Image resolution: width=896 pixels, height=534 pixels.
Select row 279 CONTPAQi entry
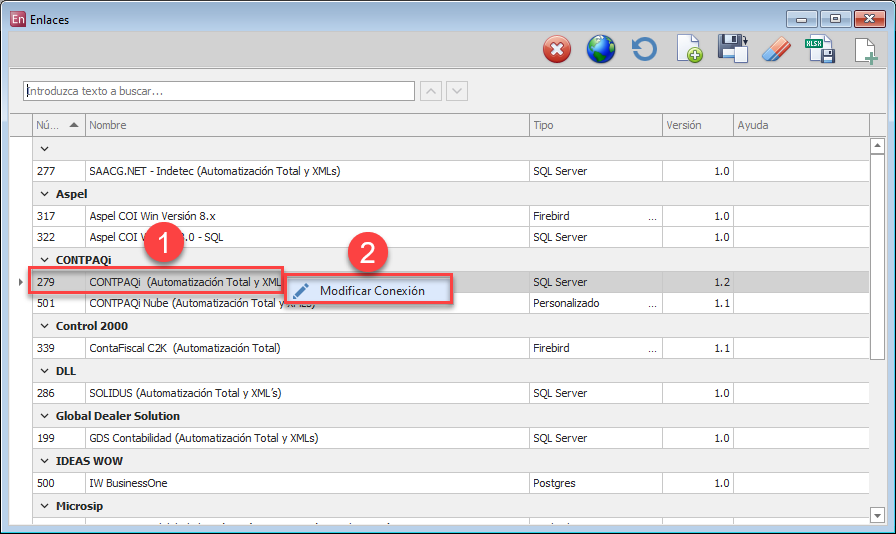click(451, 282)
